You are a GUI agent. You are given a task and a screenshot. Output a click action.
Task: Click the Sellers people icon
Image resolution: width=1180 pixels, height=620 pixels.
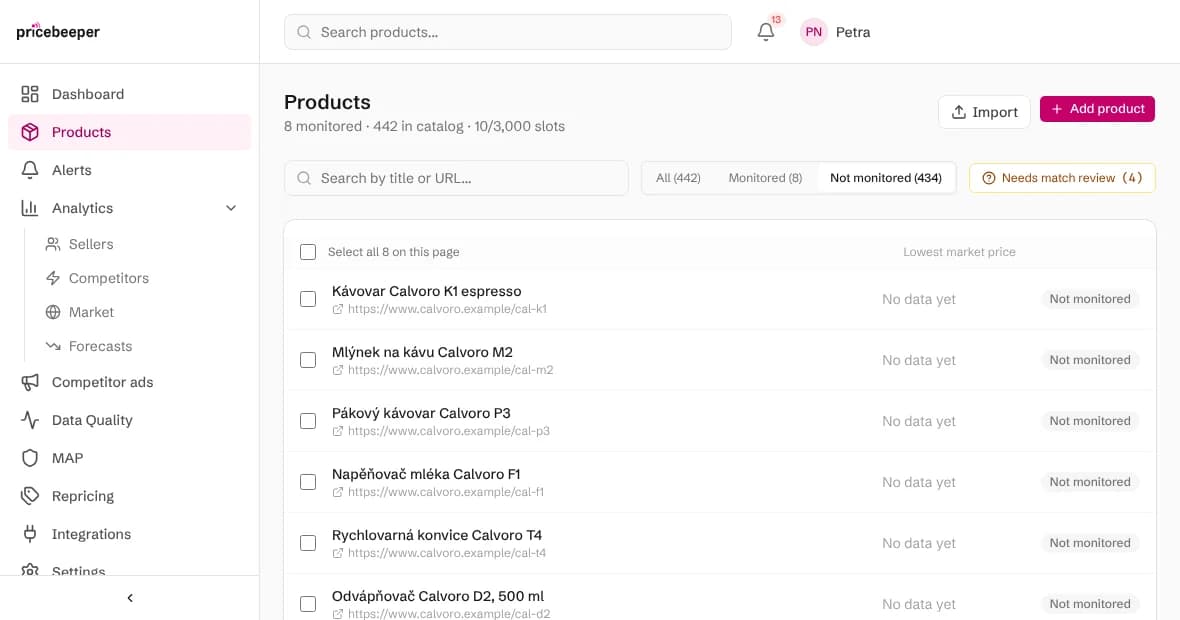(x=53, y=244)
